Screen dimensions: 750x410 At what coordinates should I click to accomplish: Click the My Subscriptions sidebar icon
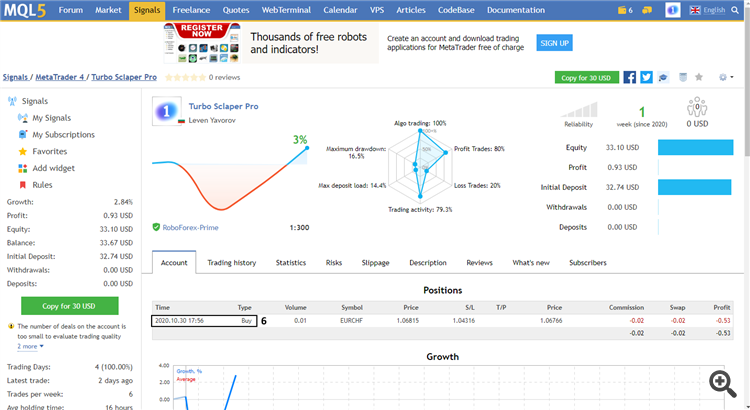tap(22, 134)
